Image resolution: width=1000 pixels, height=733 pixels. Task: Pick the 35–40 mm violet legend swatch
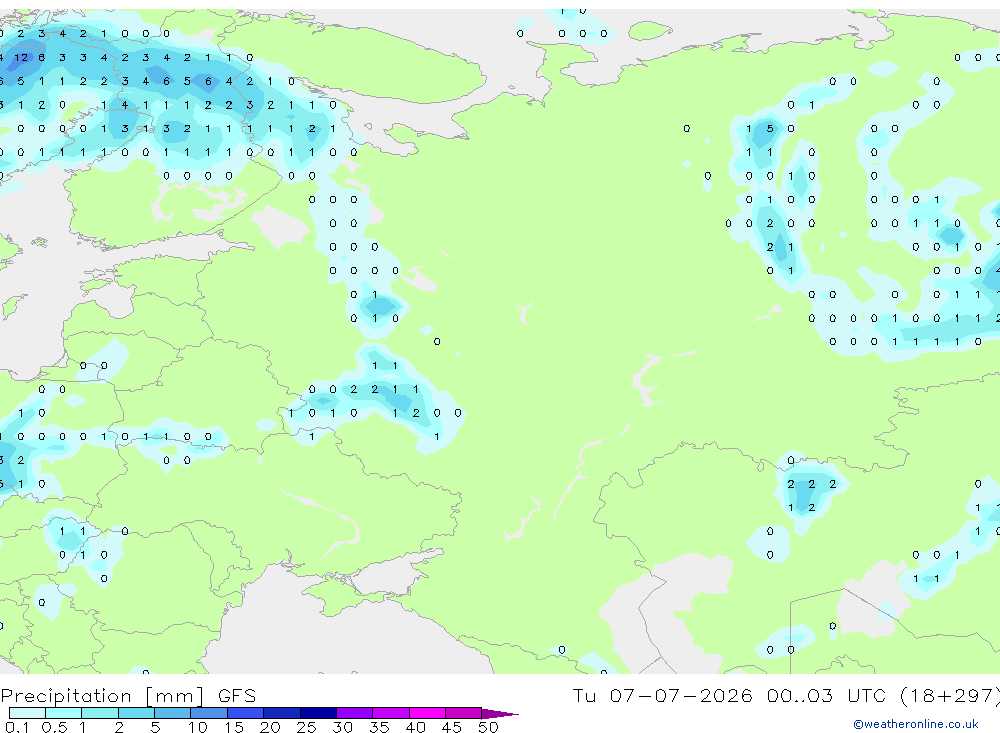390,713
